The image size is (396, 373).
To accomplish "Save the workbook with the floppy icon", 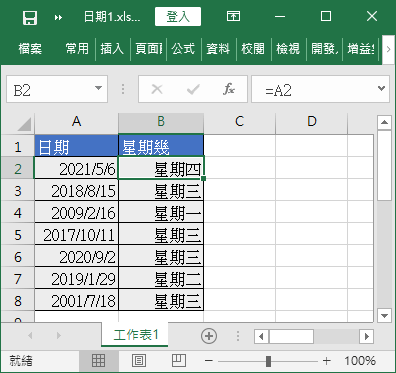I will 30,17.
